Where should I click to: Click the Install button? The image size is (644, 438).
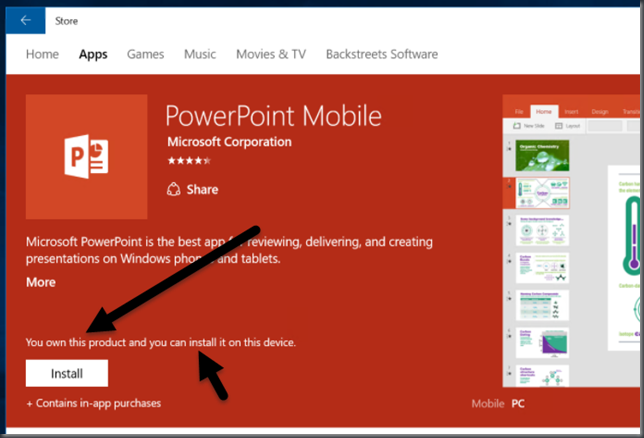(x=67, y=373)
